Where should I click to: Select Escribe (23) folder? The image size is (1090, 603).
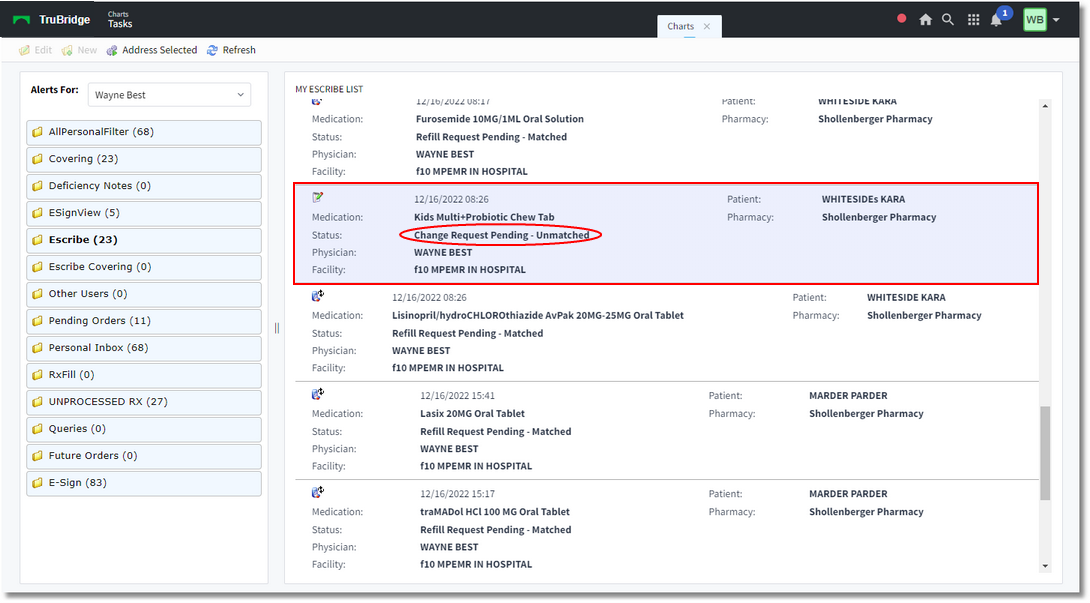click(144, 240)
